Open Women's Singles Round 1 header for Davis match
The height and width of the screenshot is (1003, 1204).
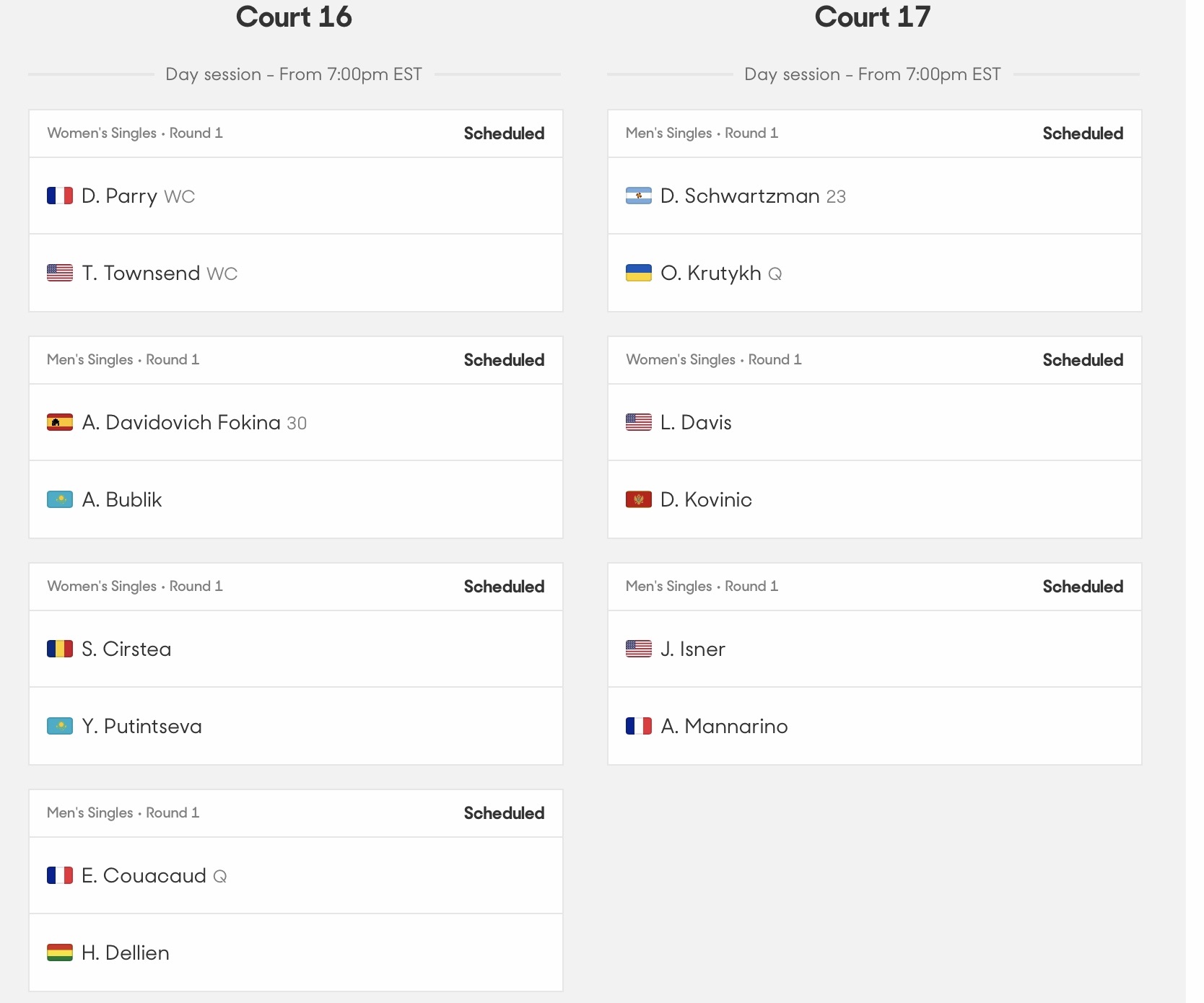coord(714,359)
